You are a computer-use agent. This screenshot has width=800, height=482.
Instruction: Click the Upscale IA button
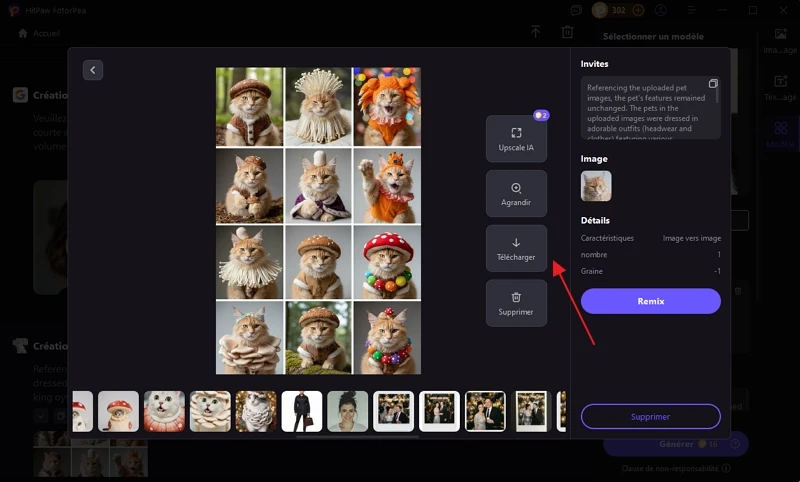(516, 139)
